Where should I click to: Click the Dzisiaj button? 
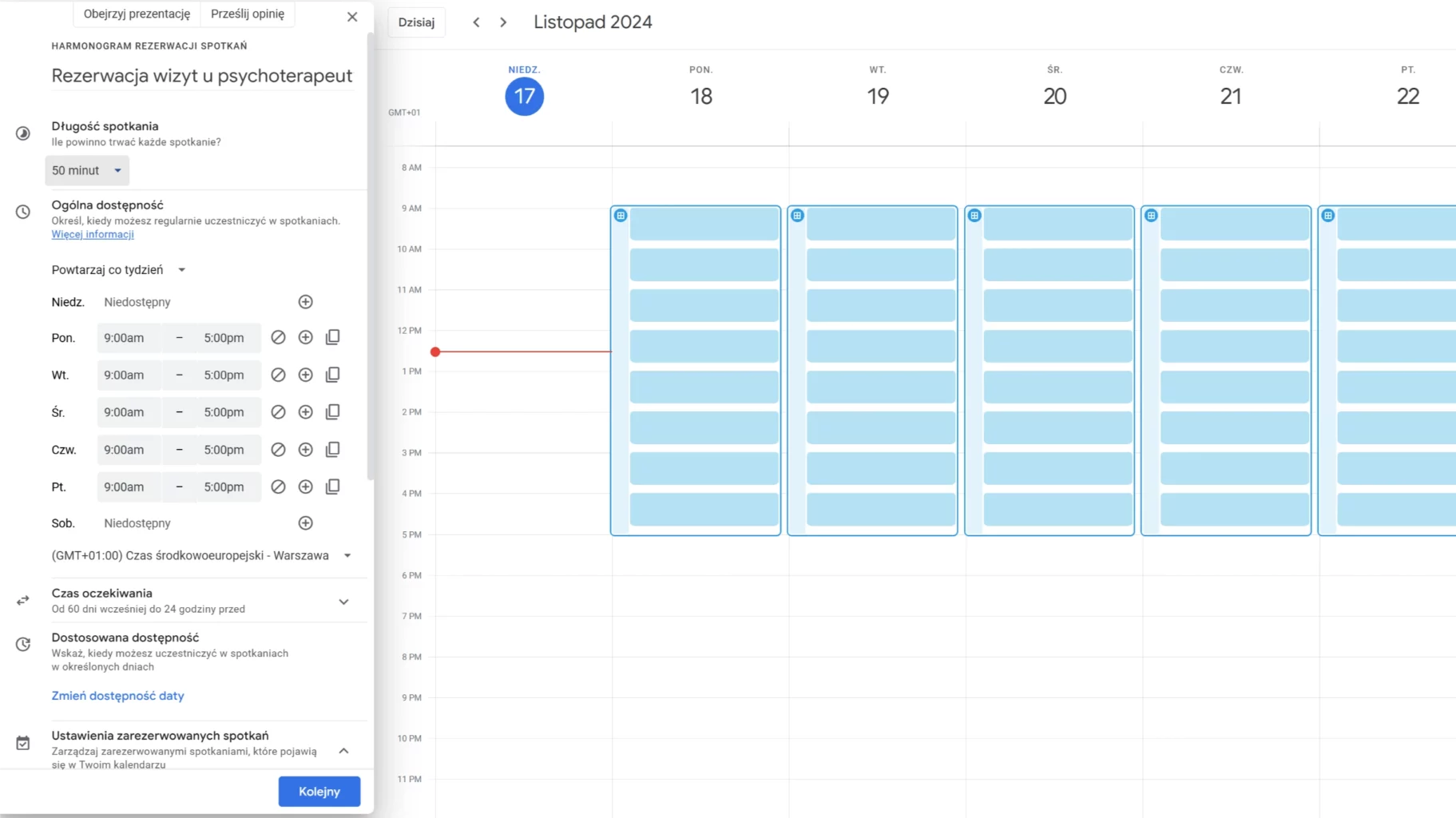416,22
